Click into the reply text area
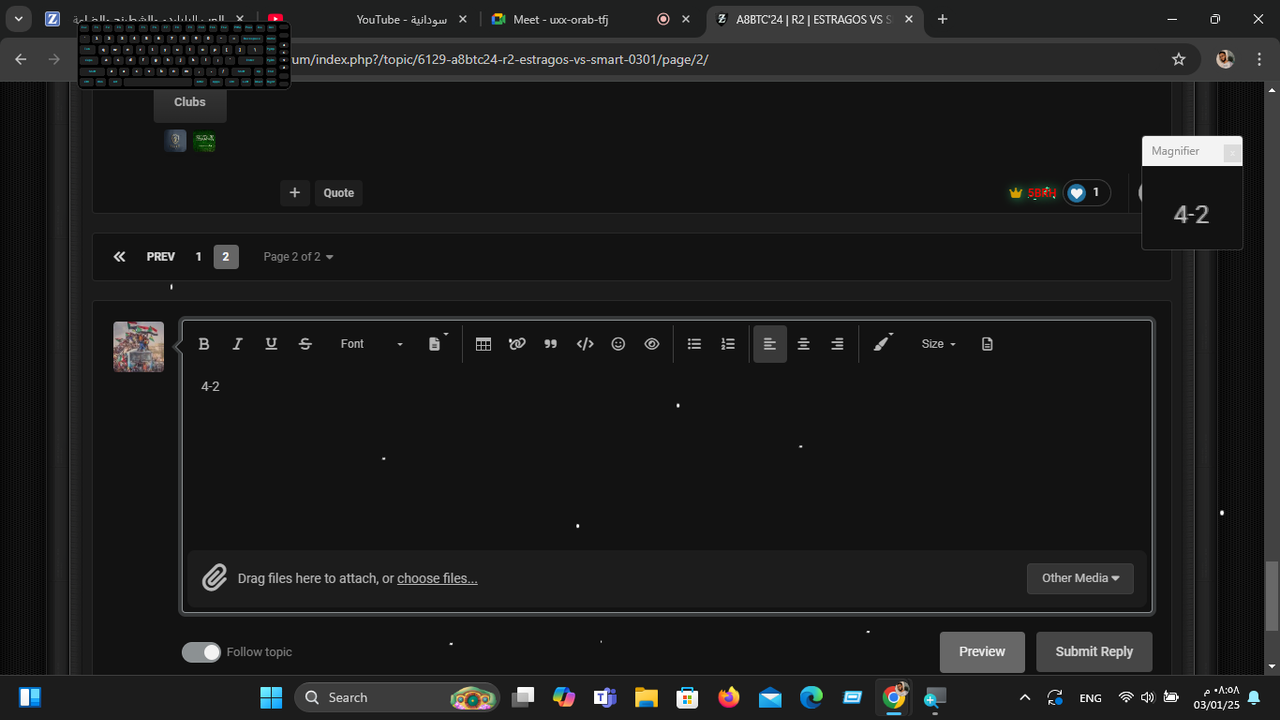Screen dimensions: 1280x720 [667, 460]
